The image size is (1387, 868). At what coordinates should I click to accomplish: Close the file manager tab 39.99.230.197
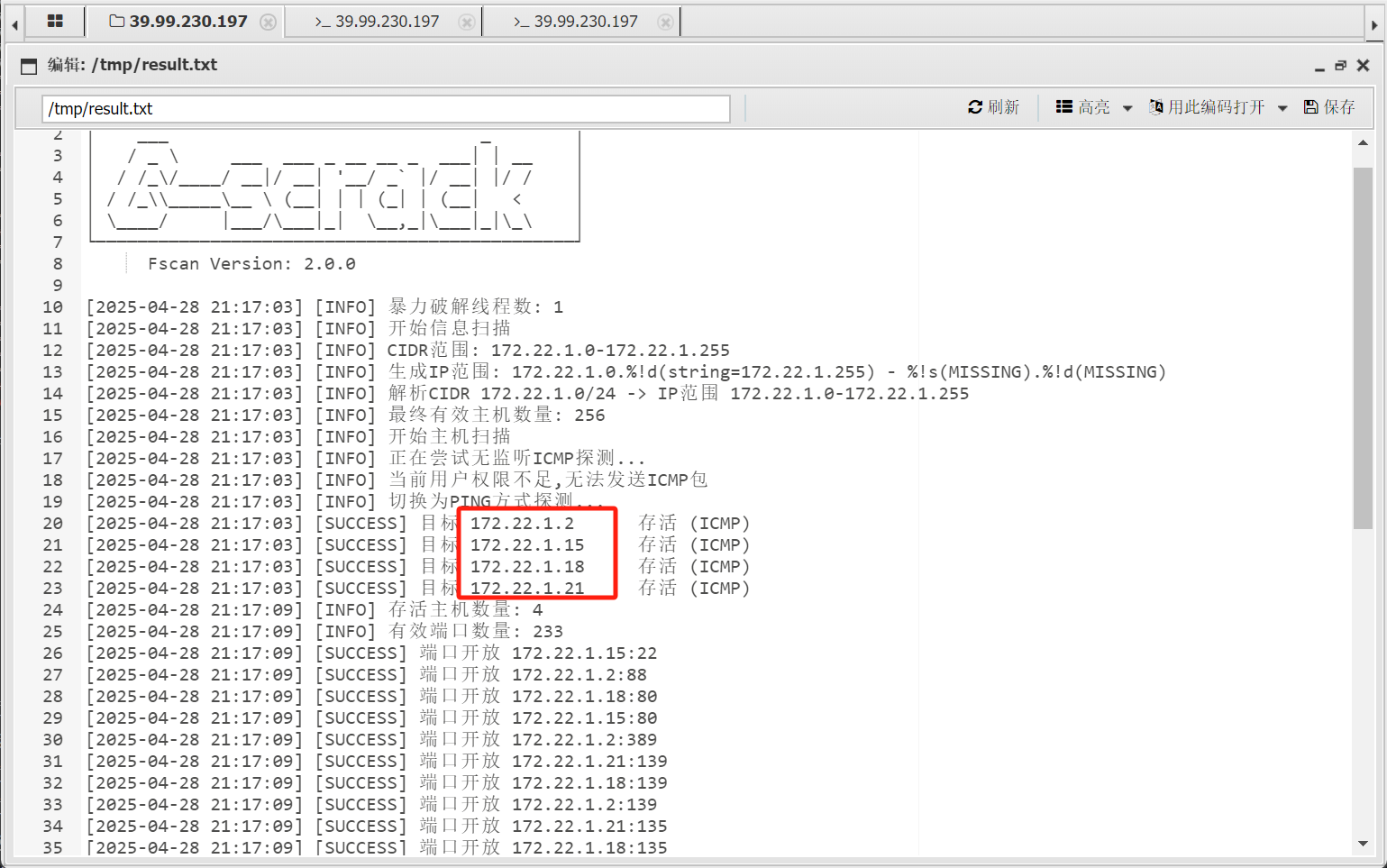(268, 22)
